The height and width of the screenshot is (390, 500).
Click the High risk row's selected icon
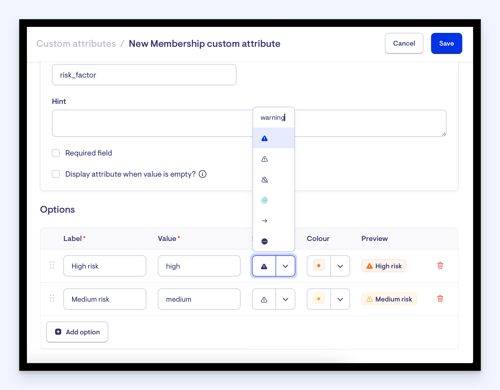264,266
